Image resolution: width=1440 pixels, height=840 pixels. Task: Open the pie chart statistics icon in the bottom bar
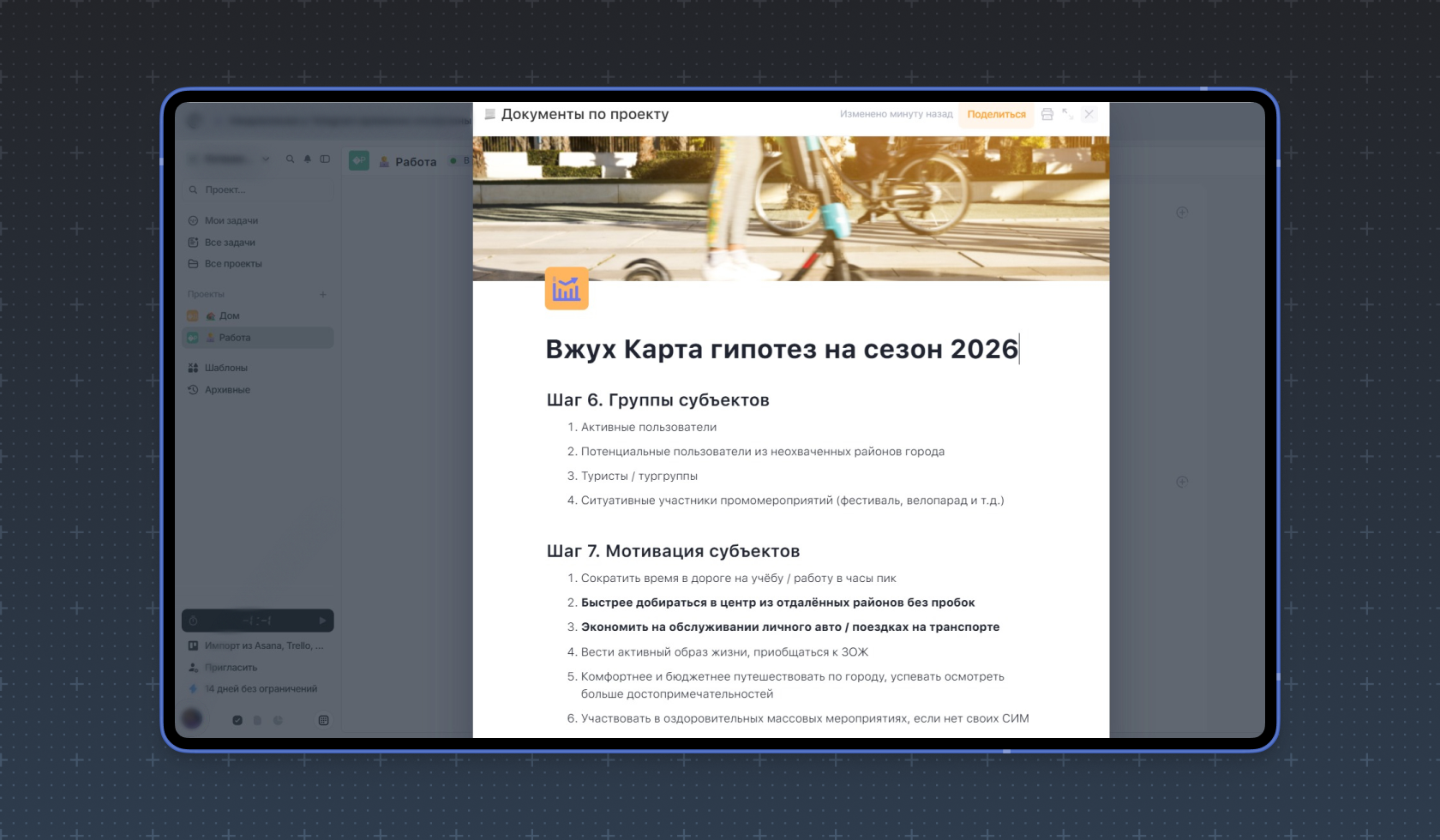click(x=279, y=720)
